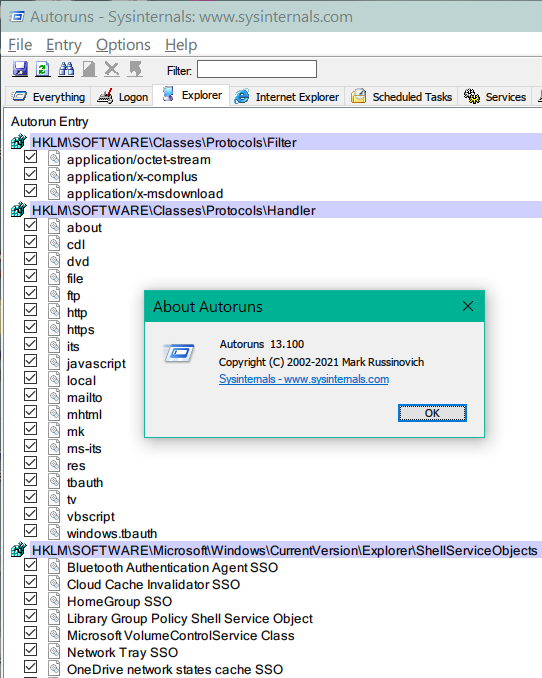Select the Explorer tab

(192, 95)
